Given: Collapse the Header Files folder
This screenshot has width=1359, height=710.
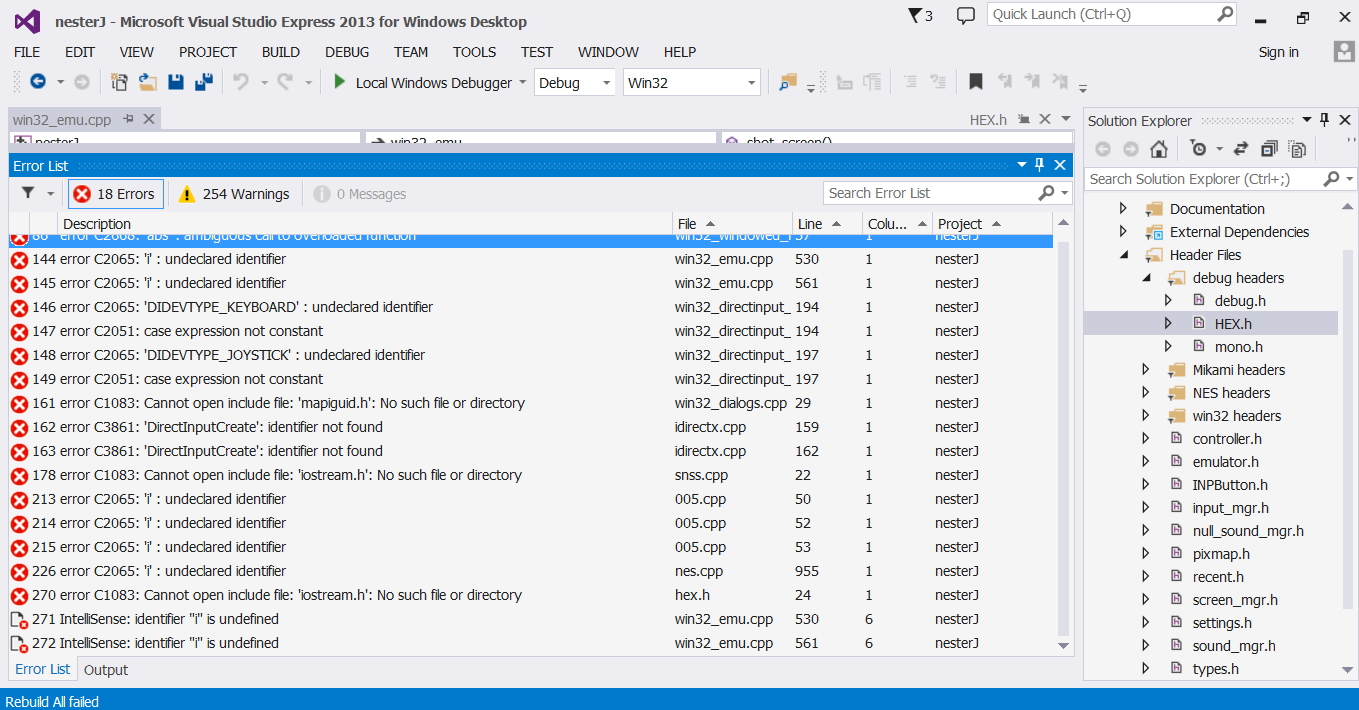Looking at the screenshot, I should click(1124, 255).
